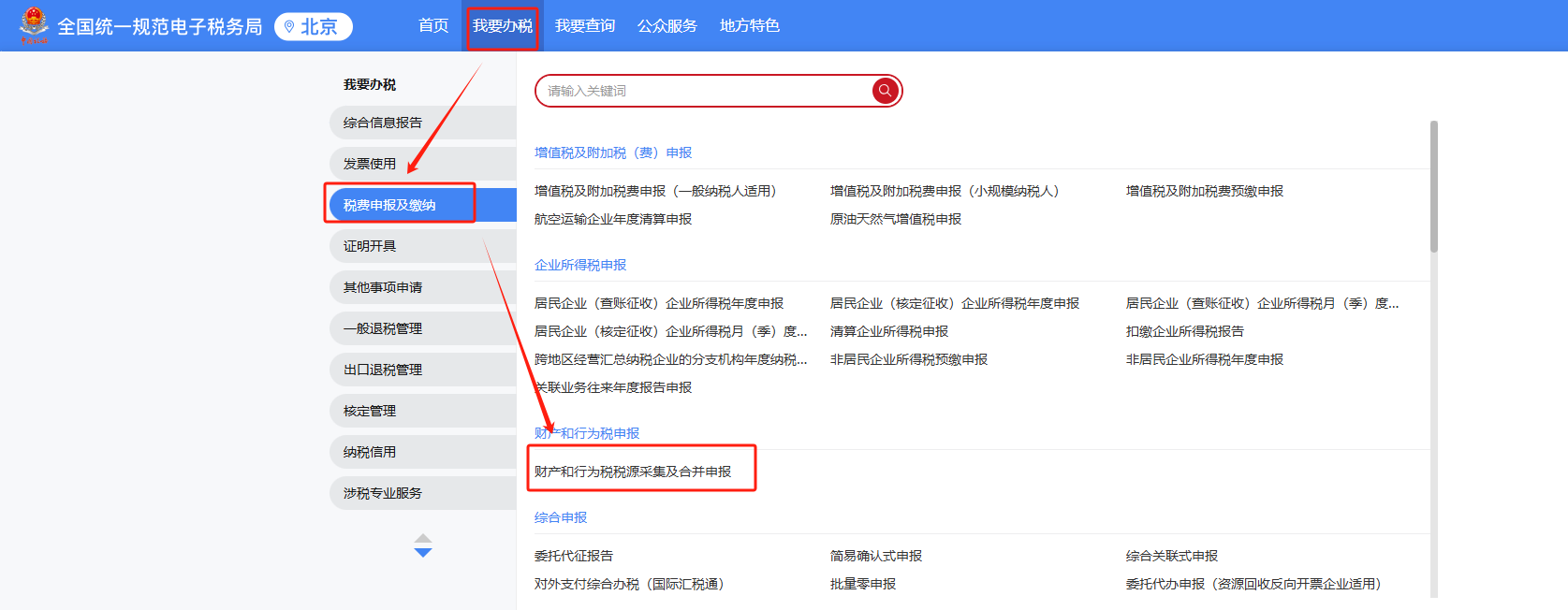Click the sidebar up arrow

point(423,538)
